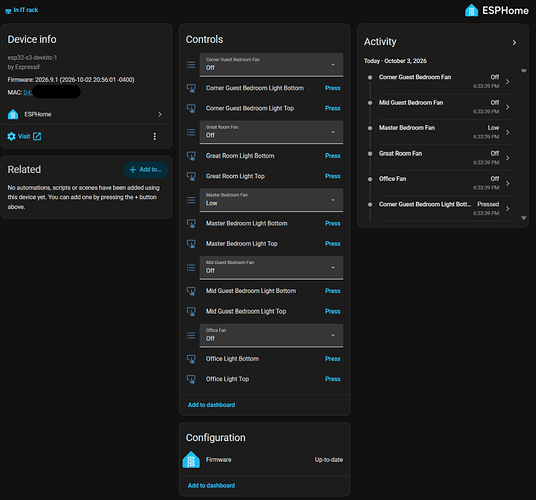Click the Firmware 2026.9.1 version text
This screenshot has height=500, width=536.
tap(71, 80)
